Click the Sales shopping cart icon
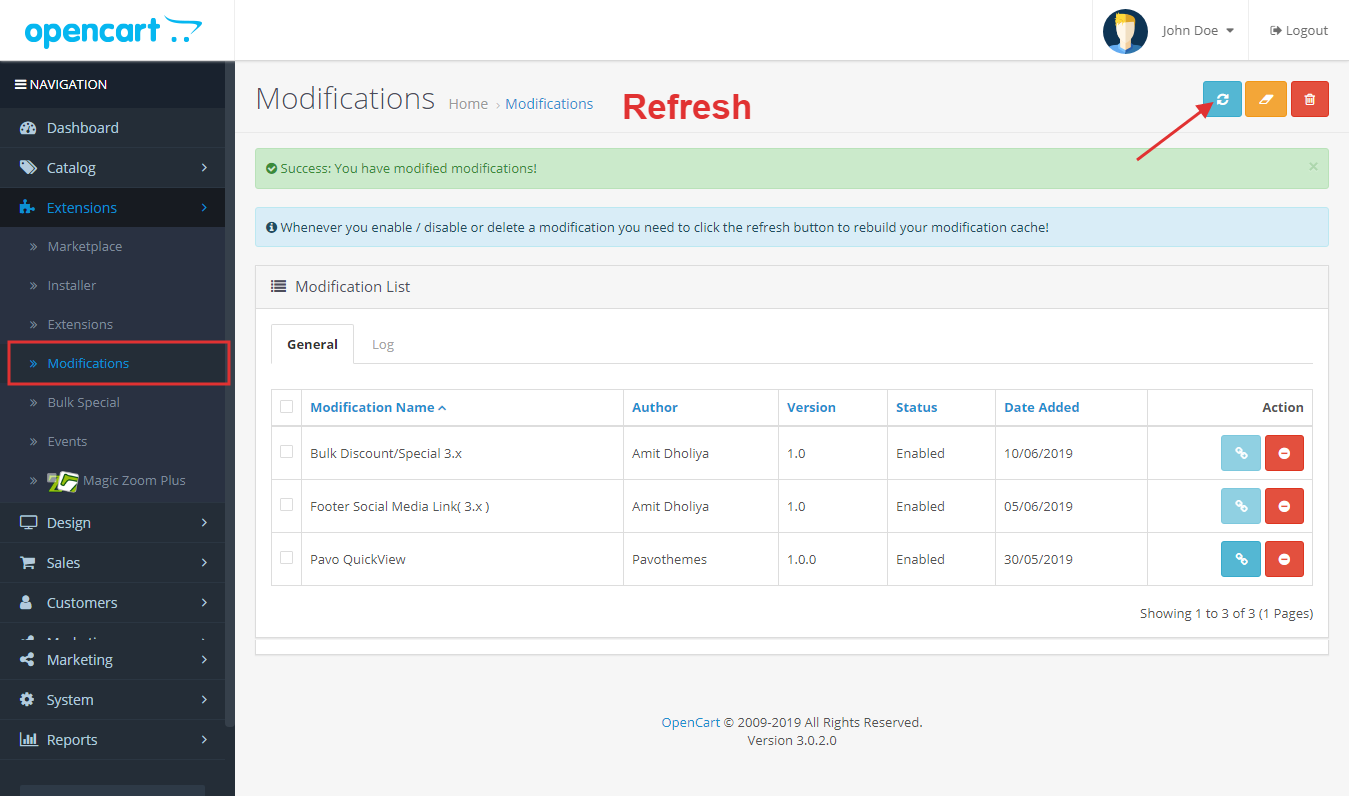The height and width of the screenshot is (796, 1349). [x=28, y=563]
